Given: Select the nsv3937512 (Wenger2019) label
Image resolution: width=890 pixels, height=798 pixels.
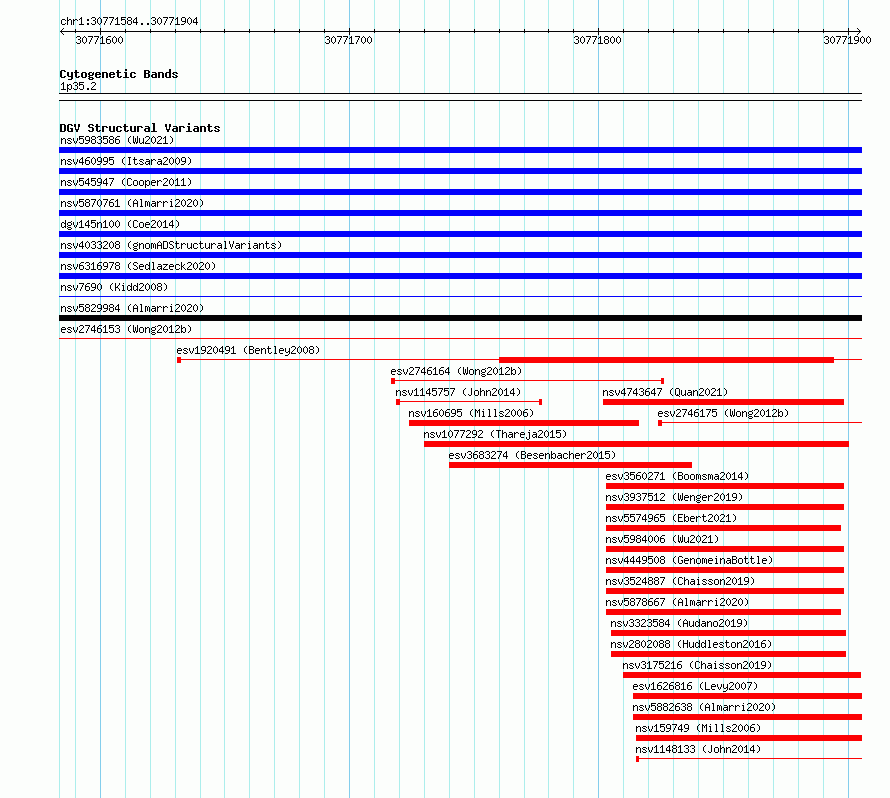Looking at the screenshot, I should point(674,497).
